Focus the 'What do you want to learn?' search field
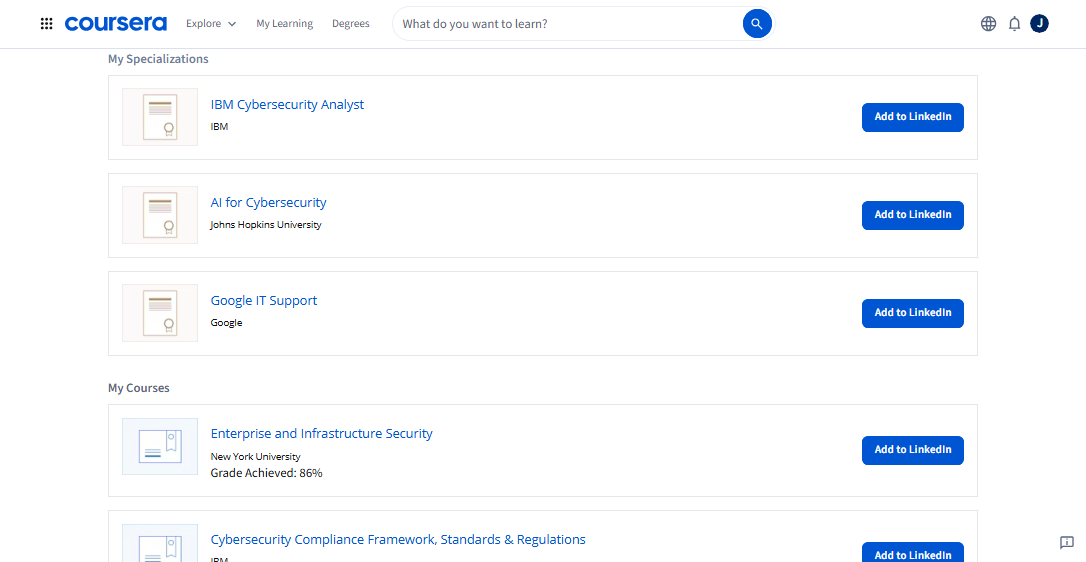This screenshot has width=1086, height=562. [565, 24]
